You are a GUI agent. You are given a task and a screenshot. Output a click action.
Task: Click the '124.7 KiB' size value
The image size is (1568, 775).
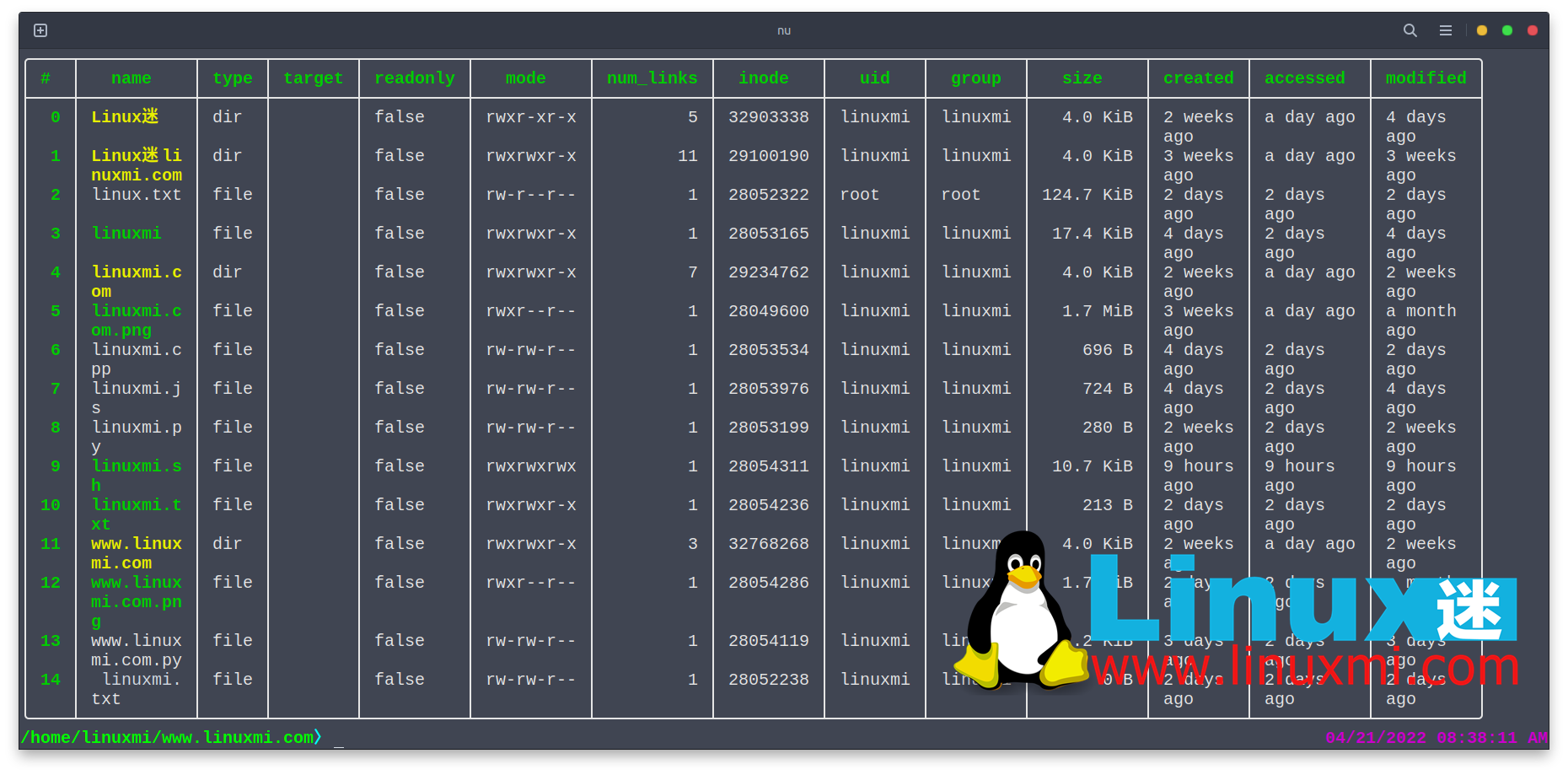point(1087,195)
